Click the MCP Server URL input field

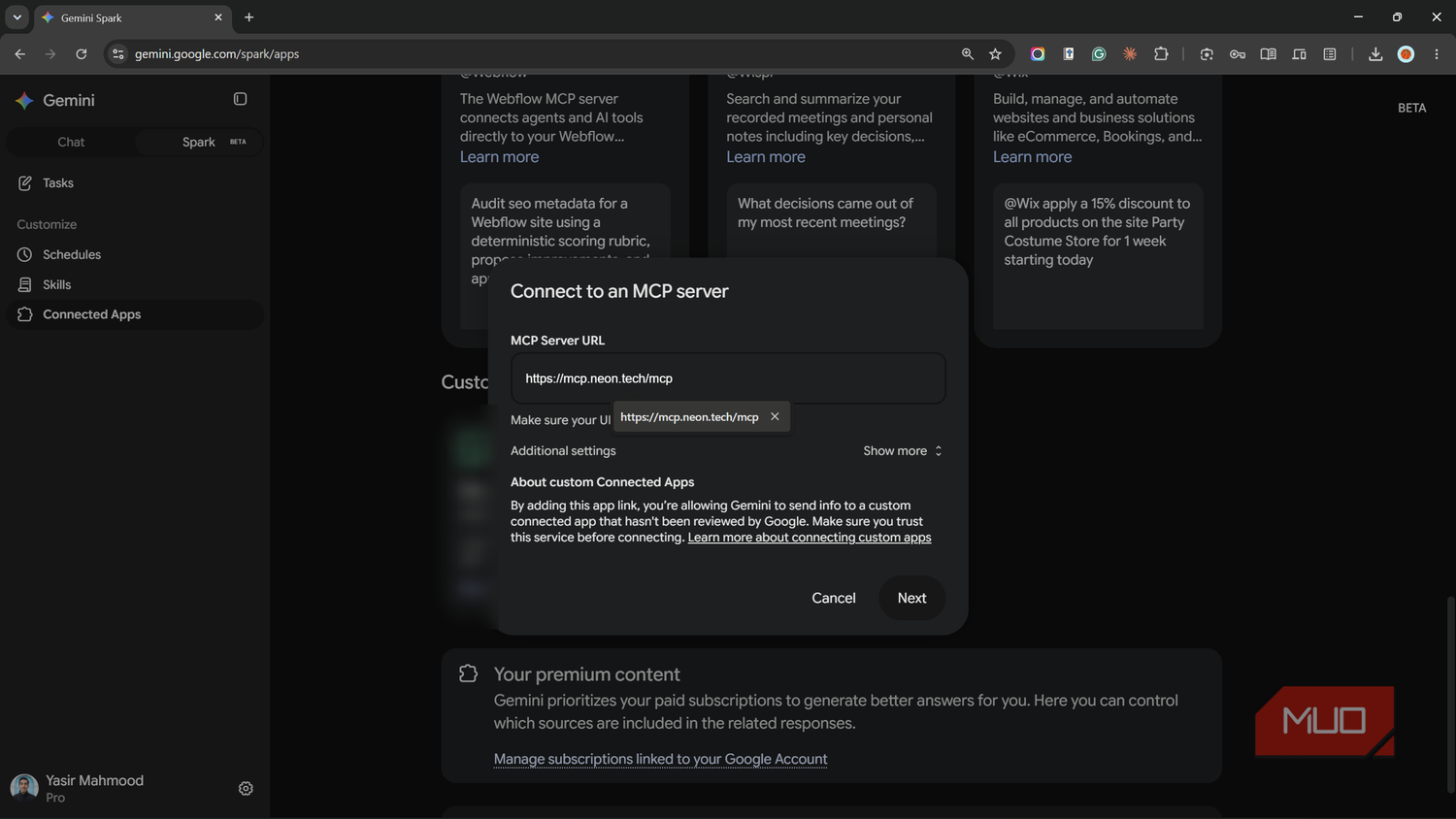click(x=728, y=378)
